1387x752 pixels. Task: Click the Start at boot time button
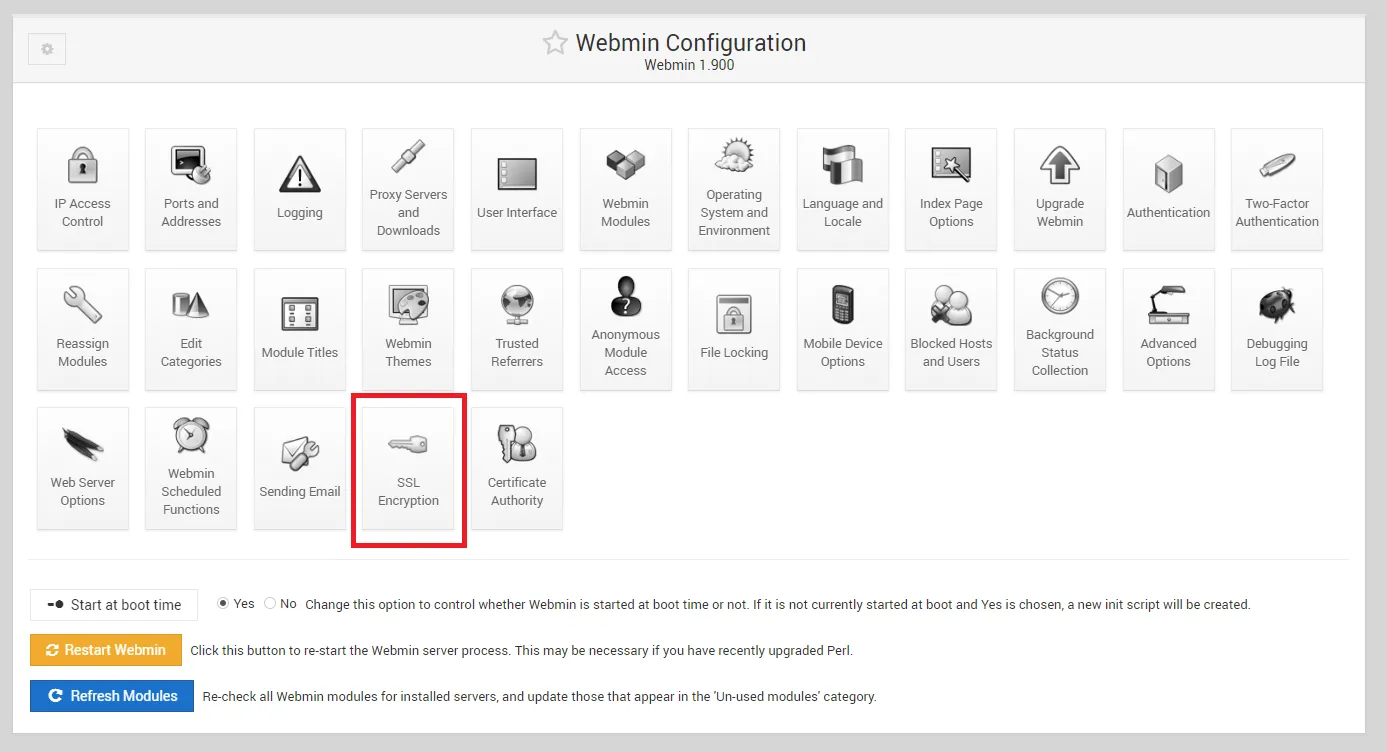pos(114,605)
